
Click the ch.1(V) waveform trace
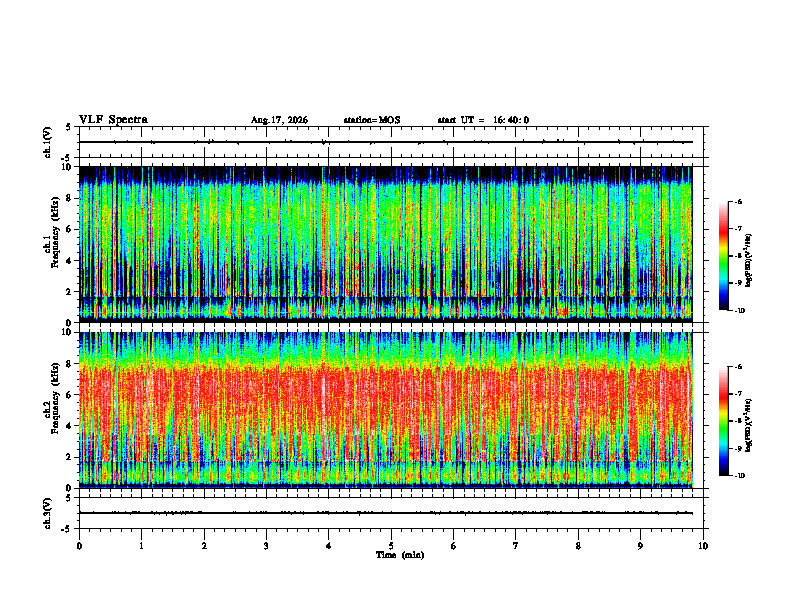(385, 142)
